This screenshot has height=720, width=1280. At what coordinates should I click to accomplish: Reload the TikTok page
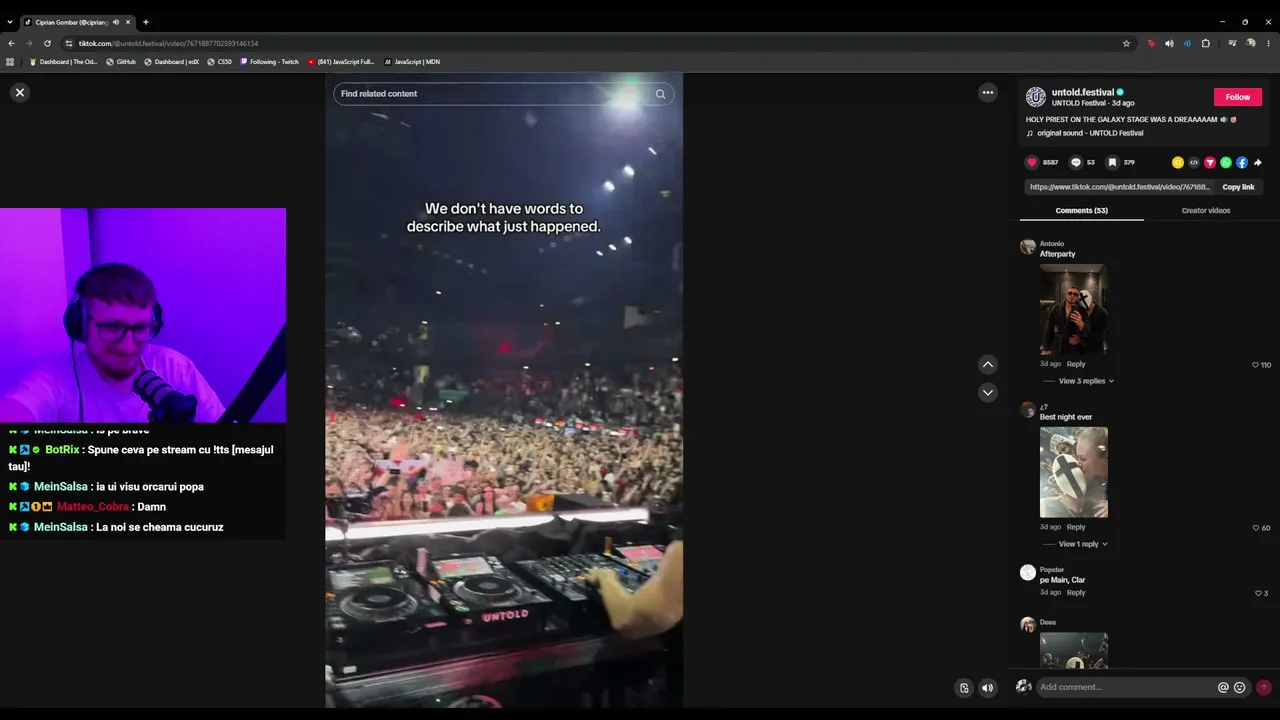[x=47, y=43]
